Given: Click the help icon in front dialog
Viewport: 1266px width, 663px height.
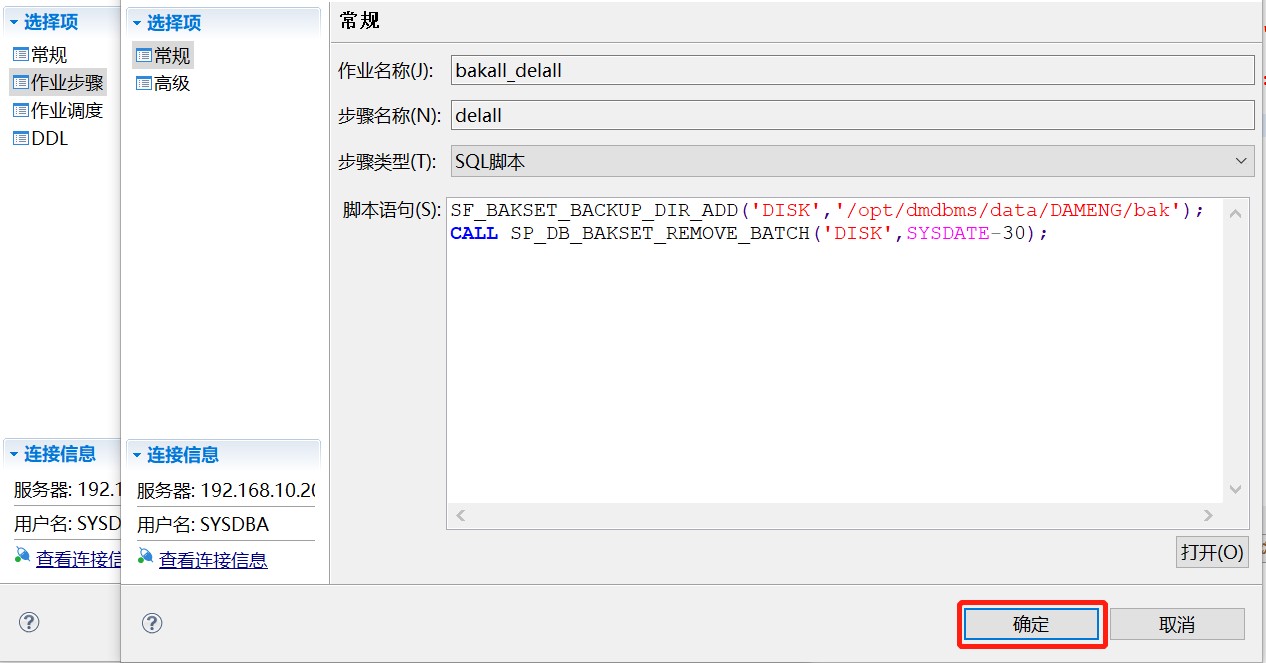Looking at the screenshot, I should click(x=152, y=623).
